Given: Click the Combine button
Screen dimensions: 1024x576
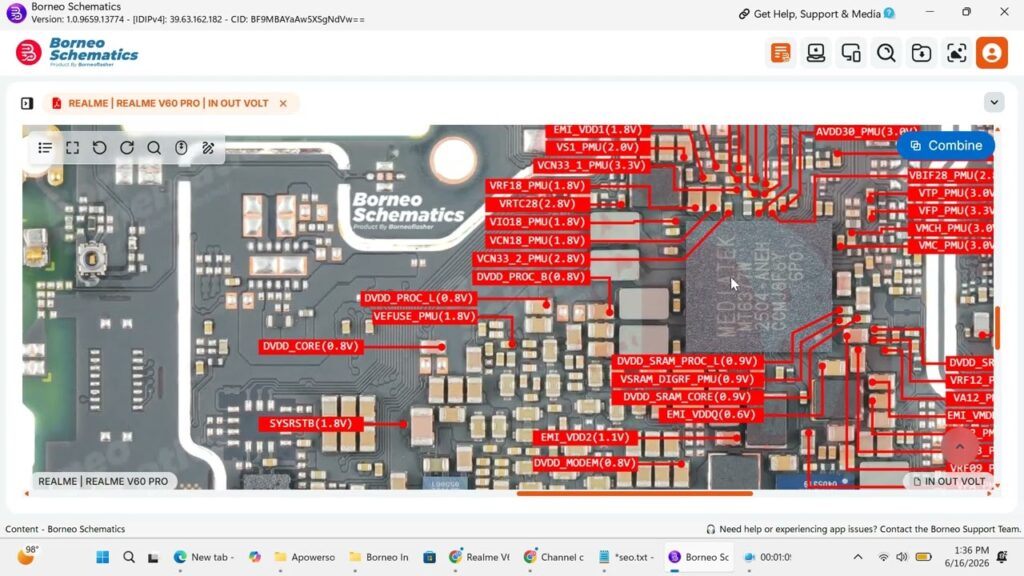Looking at the screenshot, I should [x=946, y=146].
